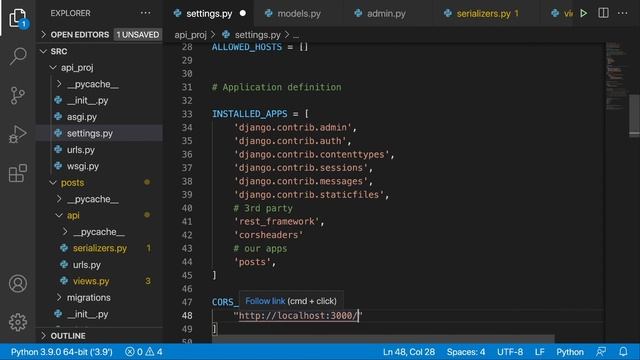
Task: Open the Extensions view icon
Action: (x=18, y=173)
